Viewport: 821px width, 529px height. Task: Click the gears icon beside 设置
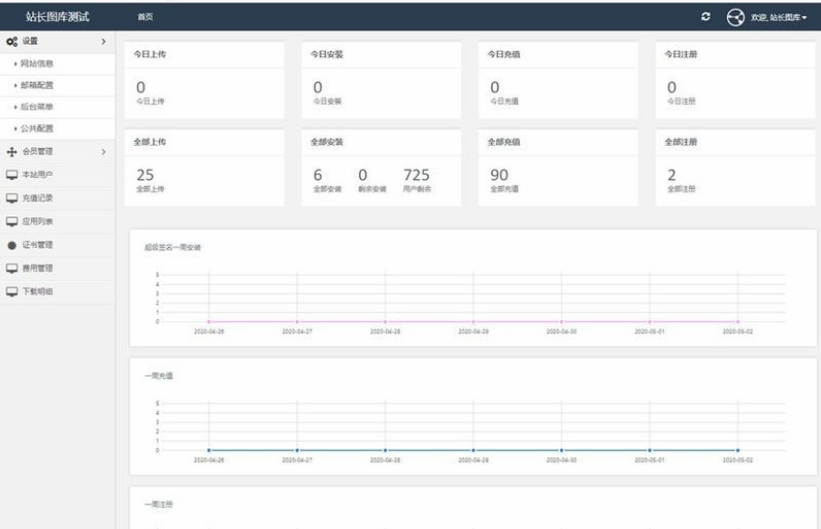pos(11,41)
